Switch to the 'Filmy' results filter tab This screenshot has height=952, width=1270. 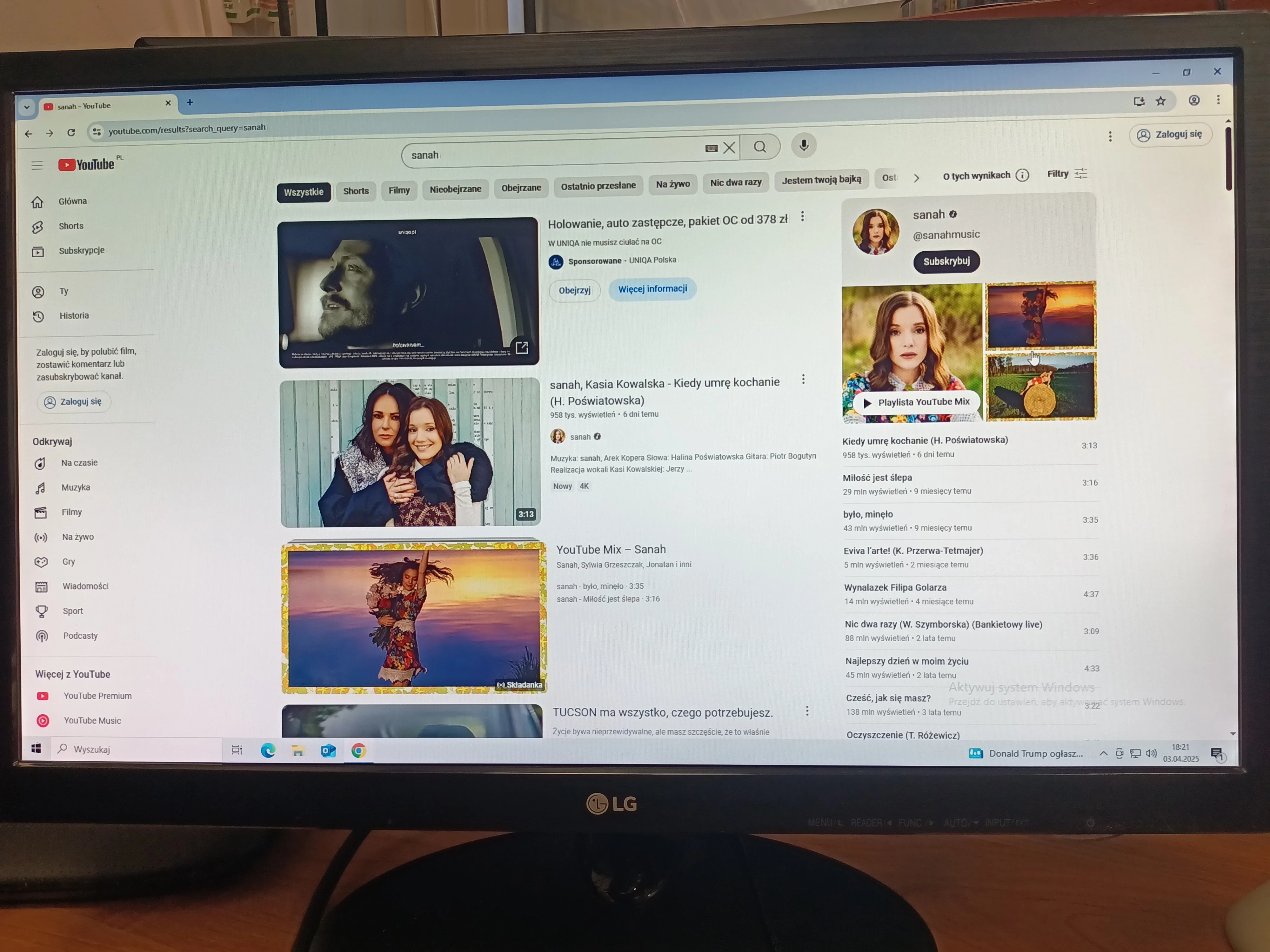tap(398, 190)
